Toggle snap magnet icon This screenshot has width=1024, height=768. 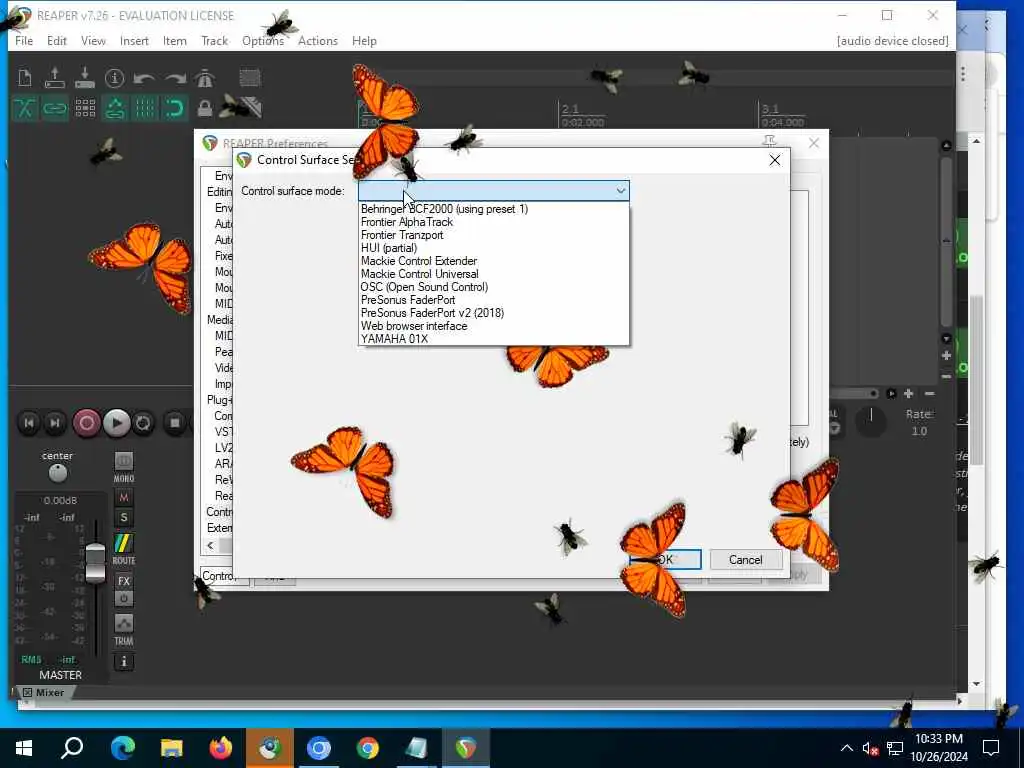click(175, 108)
